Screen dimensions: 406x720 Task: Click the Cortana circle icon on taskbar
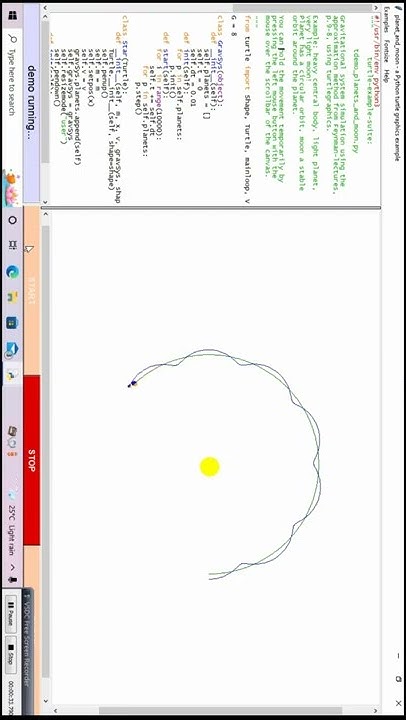pos(12,220)
